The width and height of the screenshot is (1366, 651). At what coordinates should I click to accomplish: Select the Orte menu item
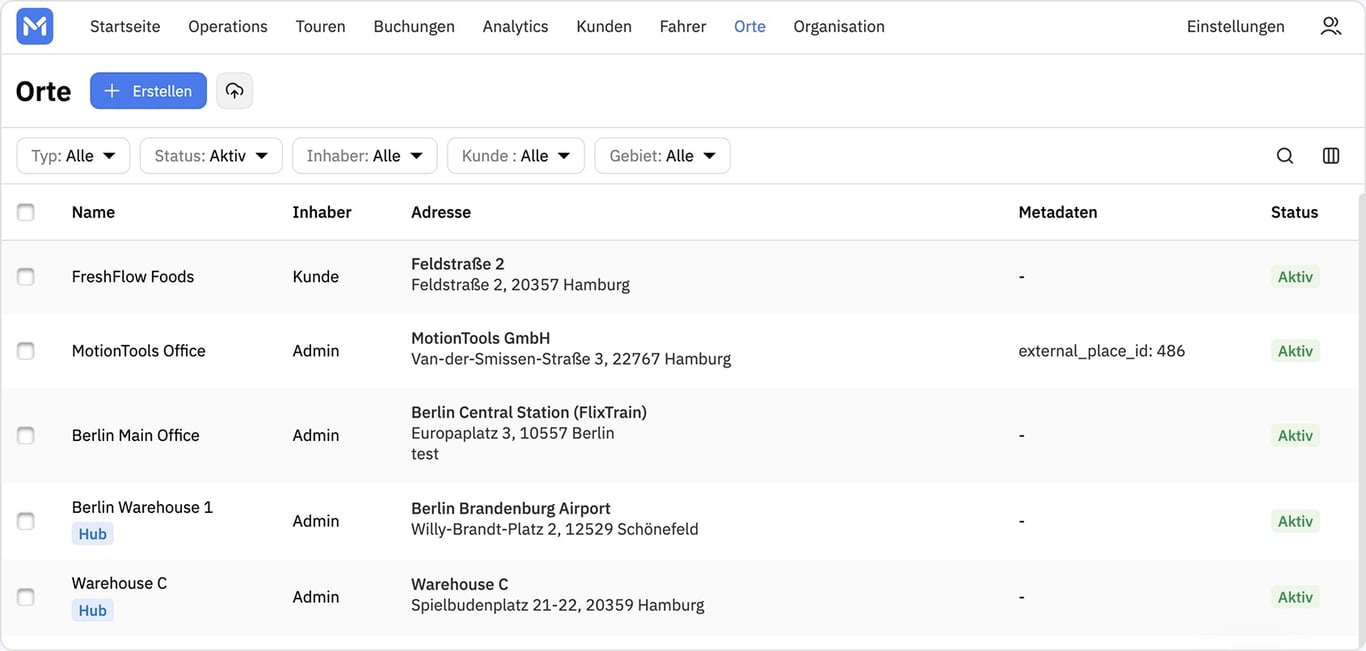pos(750,27)
